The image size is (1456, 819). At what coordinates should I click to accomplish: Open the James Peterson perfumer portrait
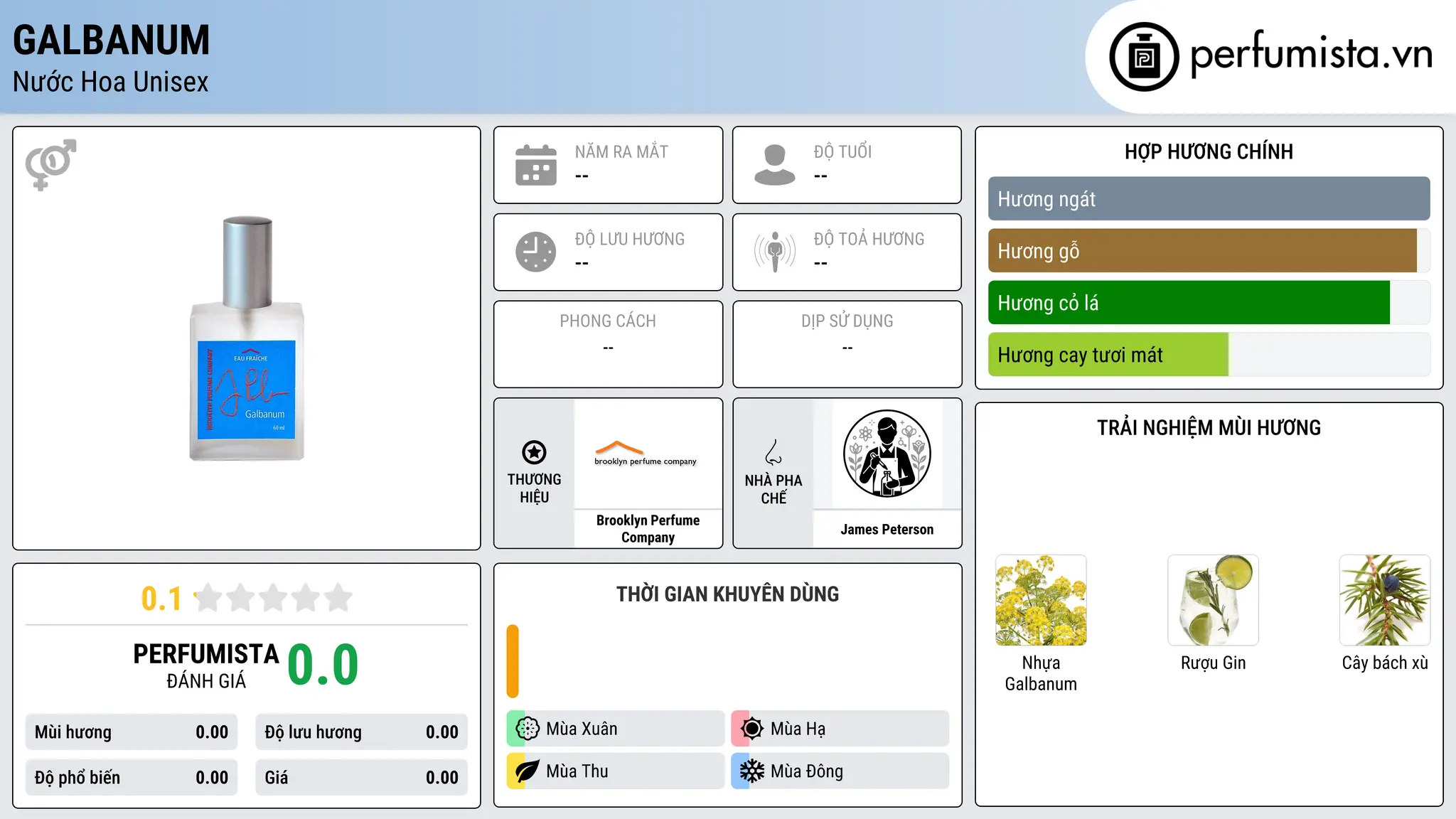(887, 453)
